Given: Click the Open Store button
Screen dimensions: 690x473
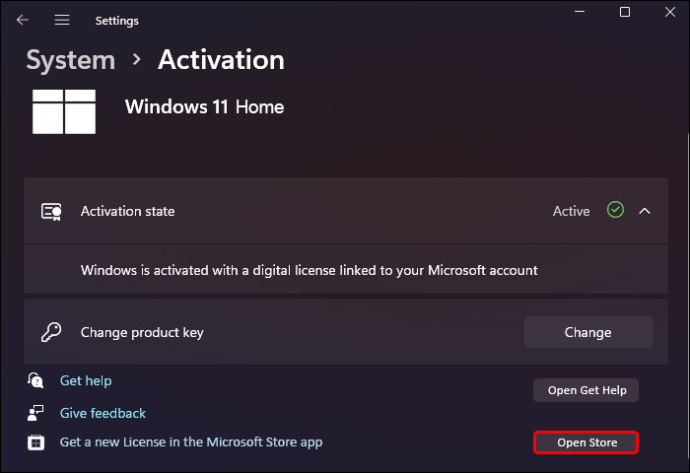Looking at the screenshot, I should (x=586, y=442).
